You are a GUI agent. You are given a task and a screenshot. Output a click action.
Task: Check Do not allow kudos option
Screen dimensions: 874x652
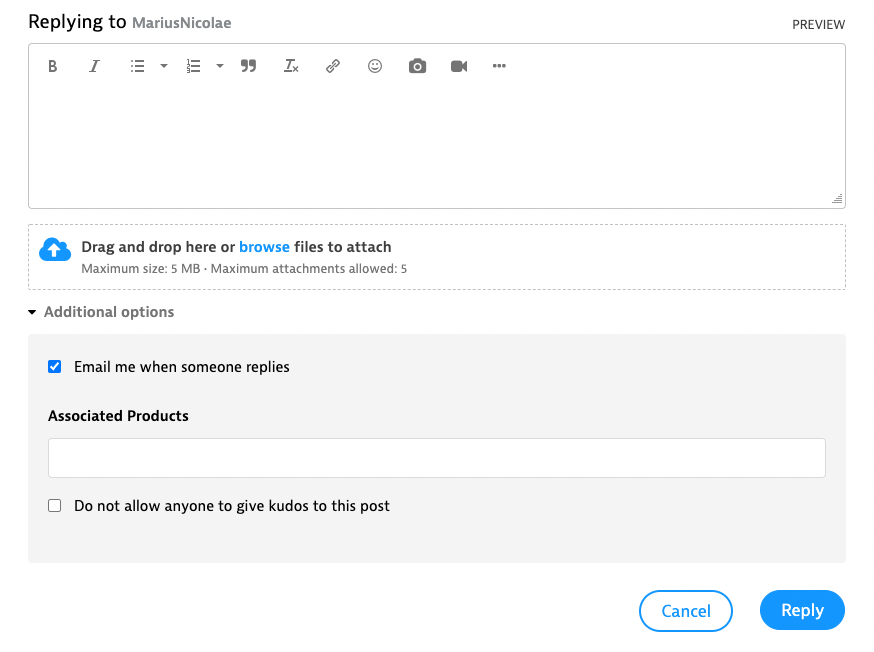pyautogui.click(x=55, y=506)
